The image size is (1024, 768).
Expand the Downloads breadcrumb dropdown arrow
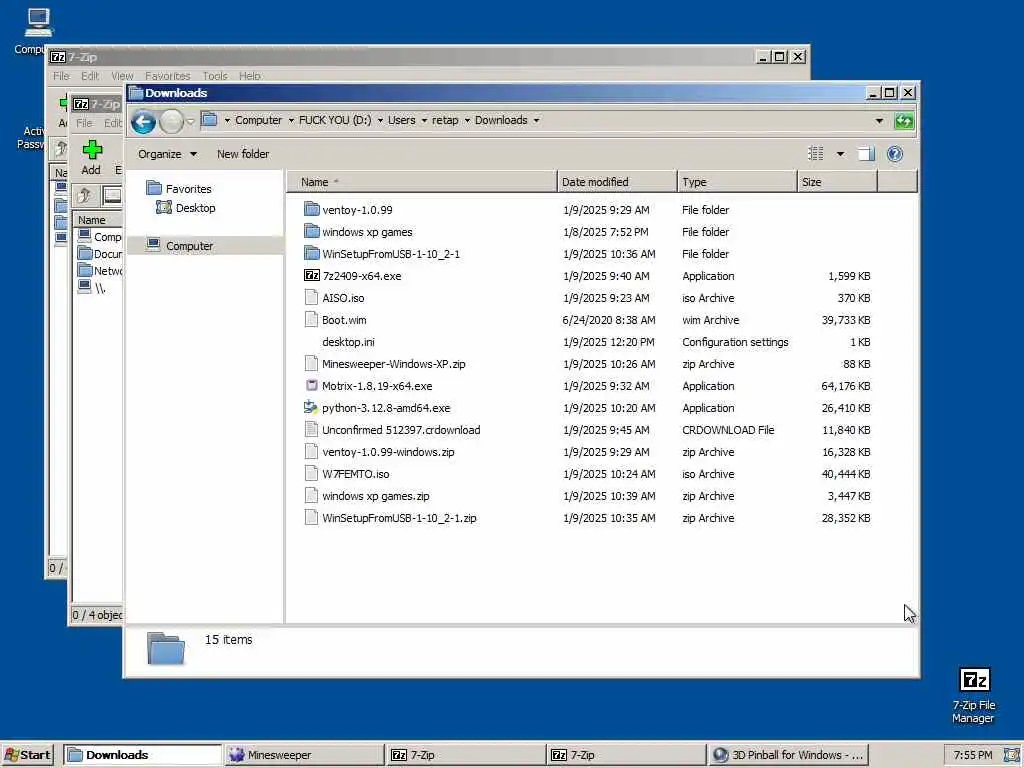point(536,120)
